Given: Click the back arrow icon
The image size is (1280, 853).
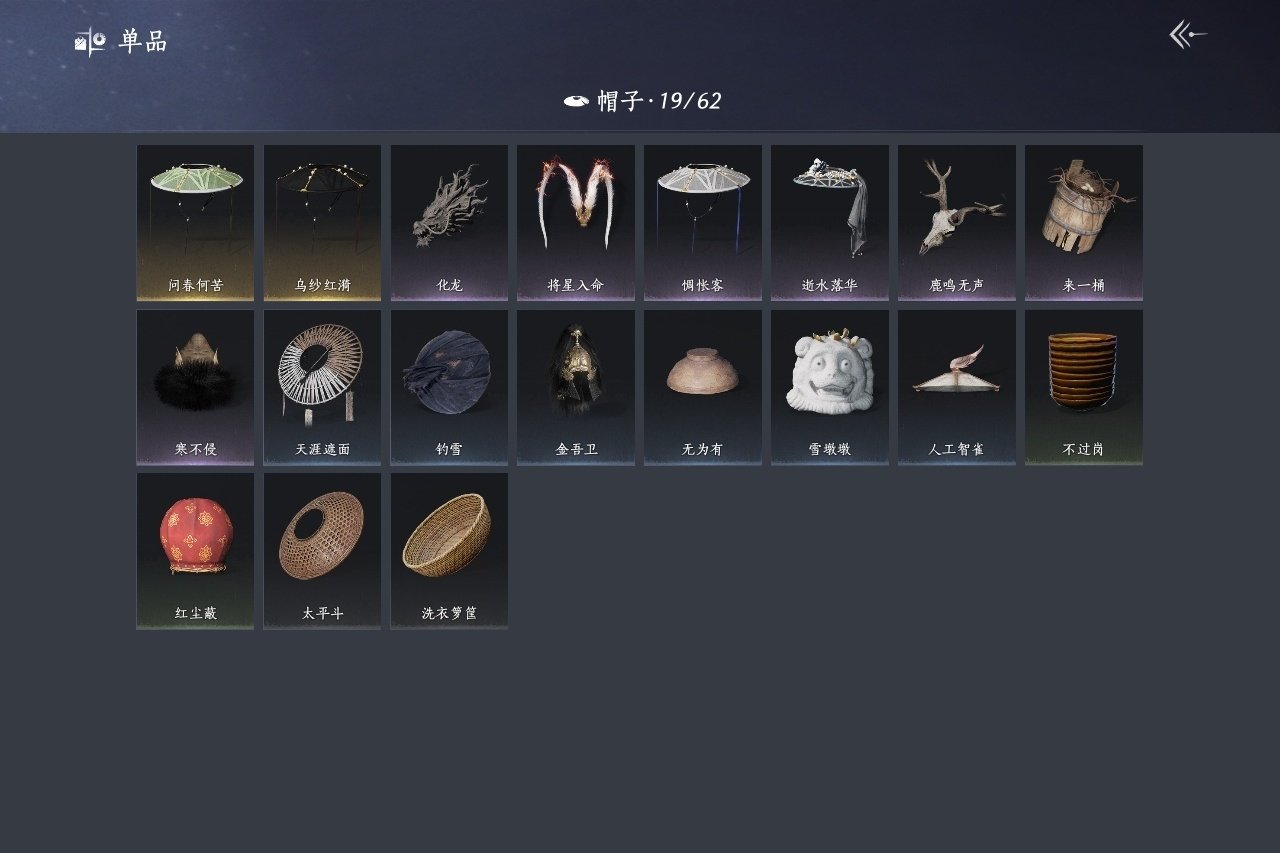Looking at the screenshot, I should (x=1188, y=35).
